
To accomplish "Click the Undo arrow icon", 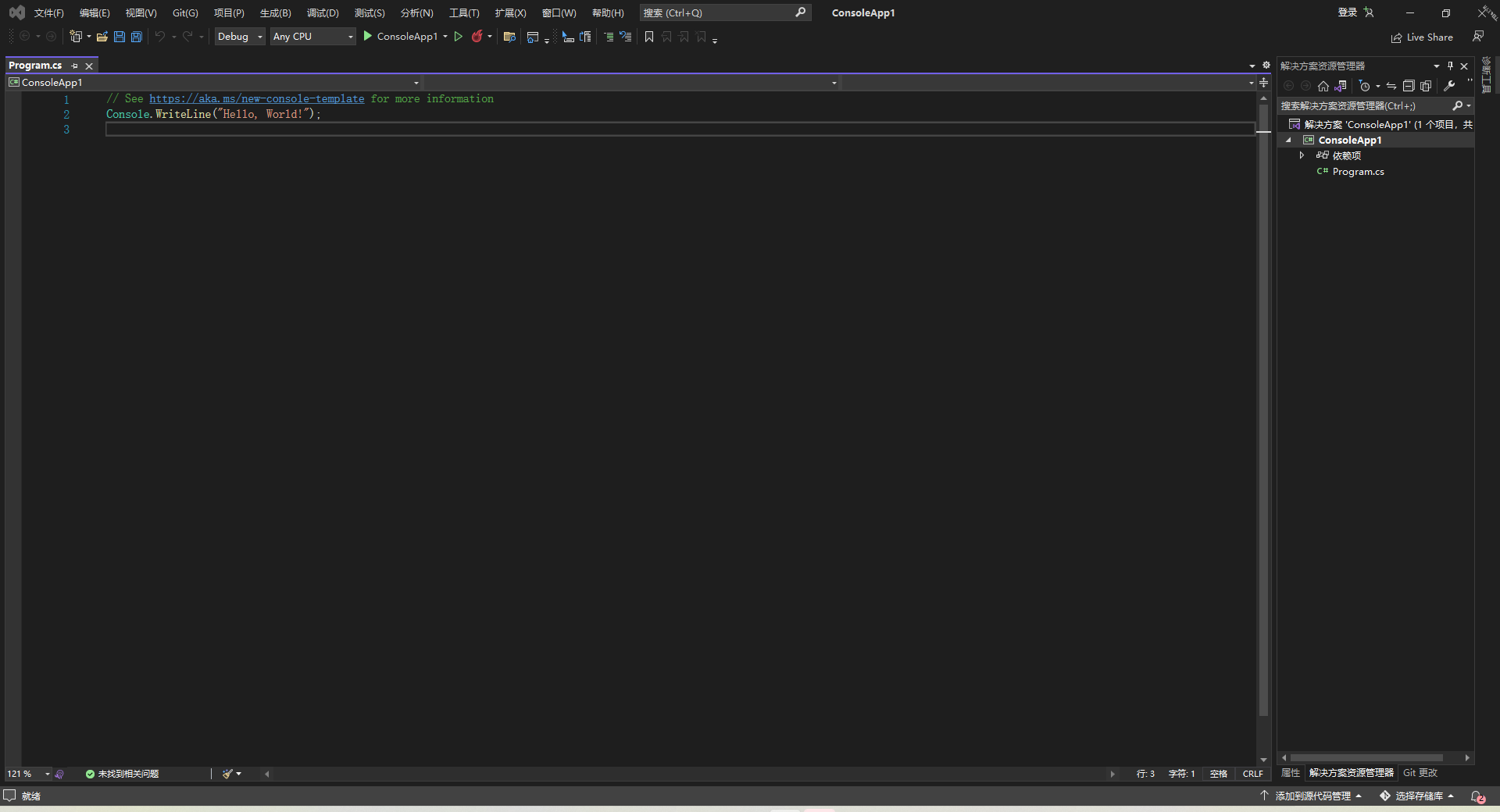I will [x=160, y=37].
